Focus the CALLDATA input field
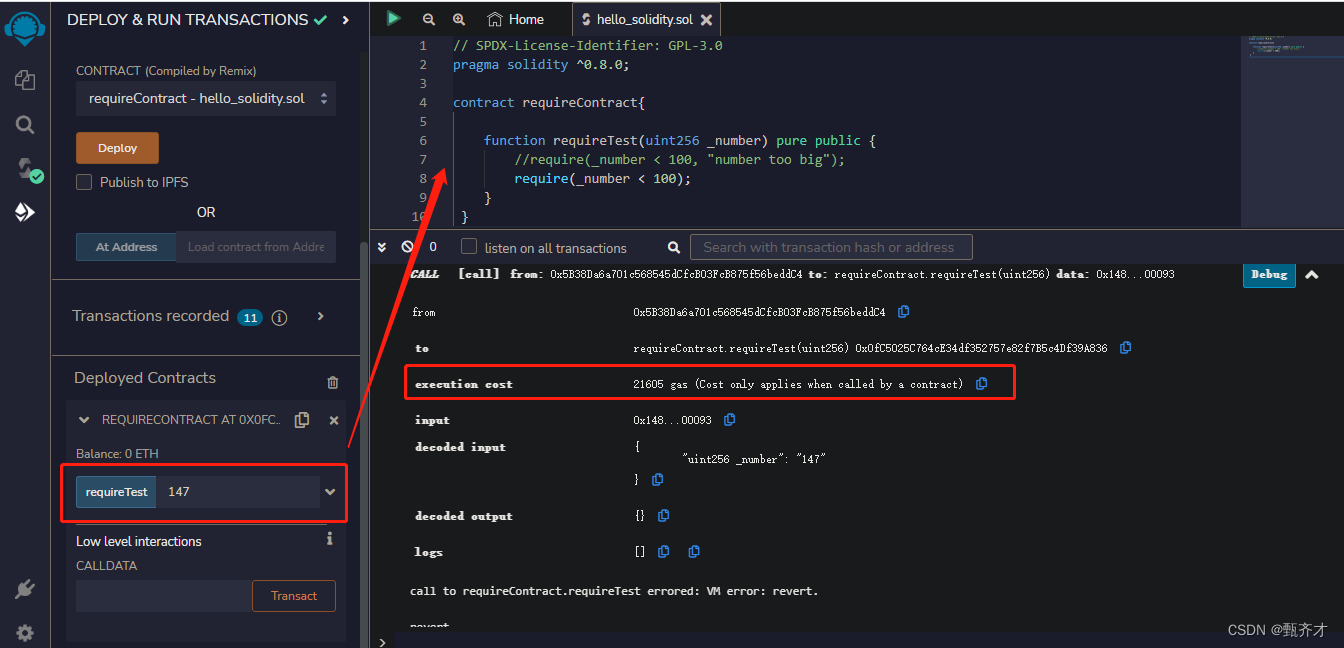 (x=164, y=596)
